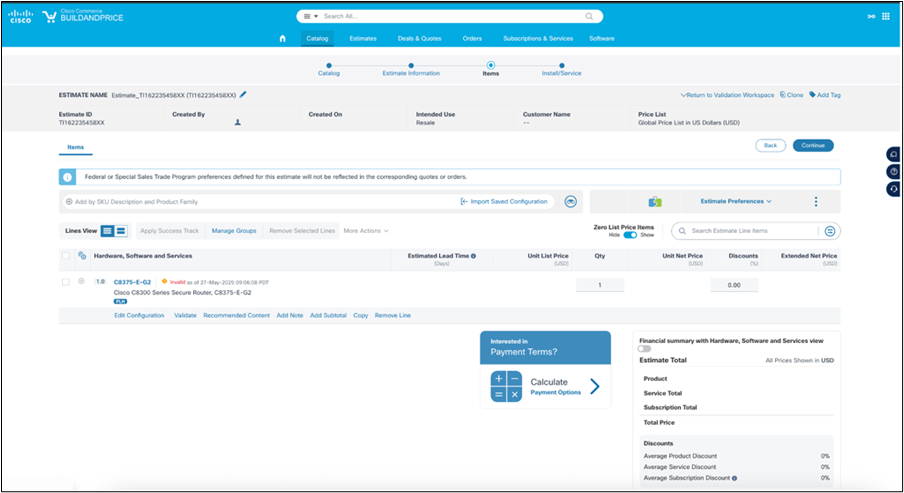
Task: Click the PLH badge under C8375-E-G2
Action: click(x=120, y=302)
